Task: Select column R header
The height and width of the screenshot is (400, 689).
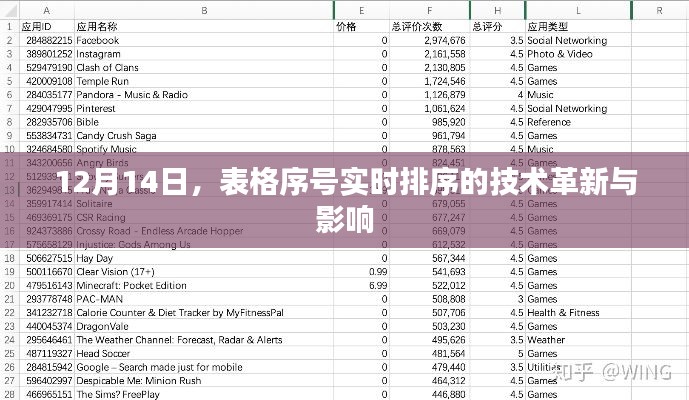Action: click(660, 10)
